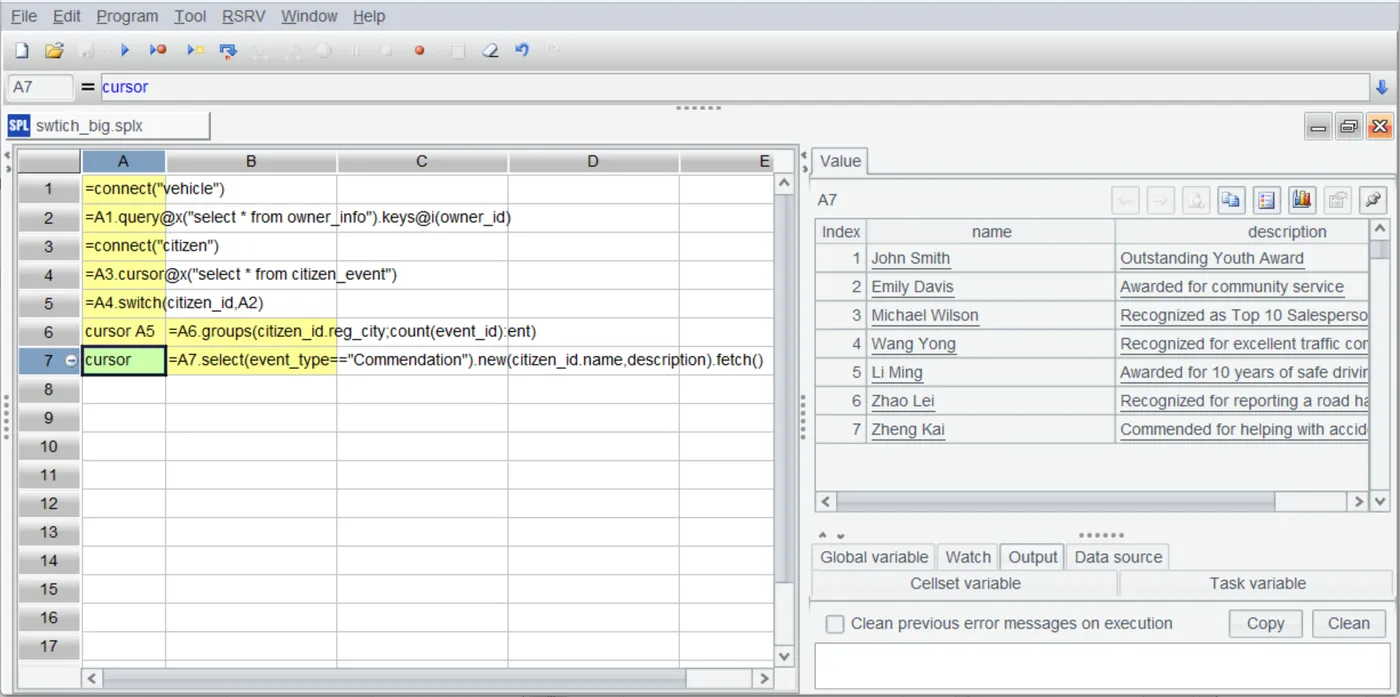Open a file with the folder icon

click(54, 50)
